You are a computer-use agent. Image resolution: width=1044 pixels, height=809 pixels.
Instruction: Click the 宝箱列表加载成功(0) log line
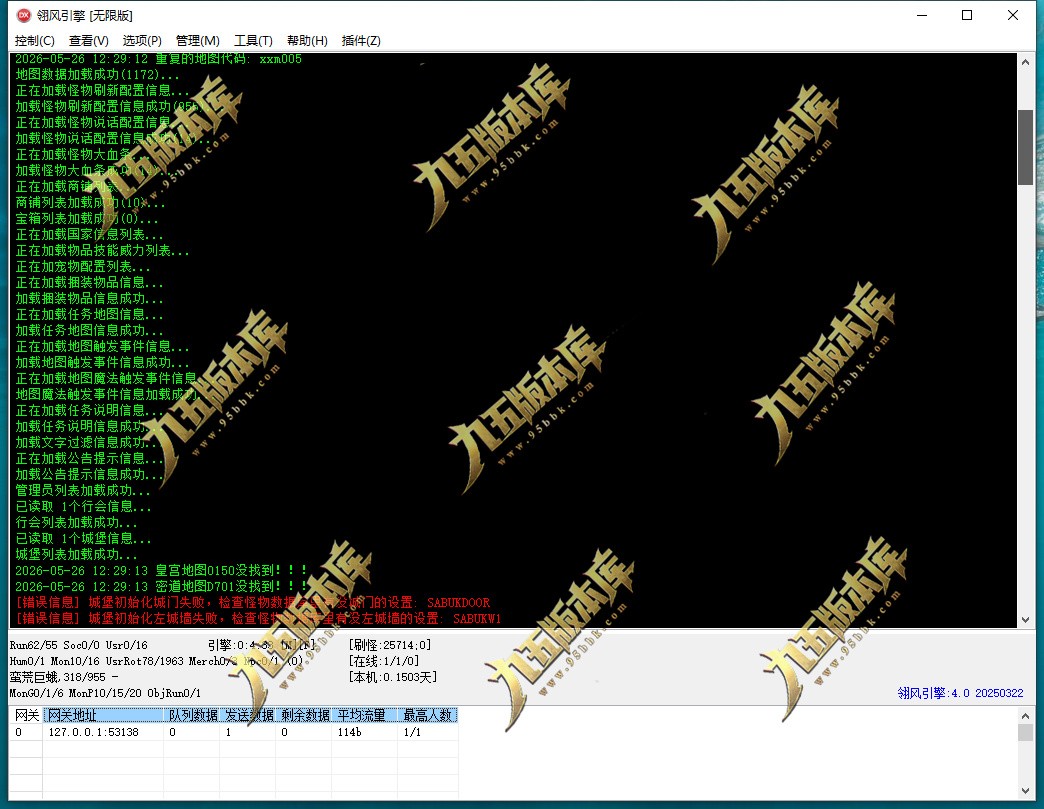[87, 218]
